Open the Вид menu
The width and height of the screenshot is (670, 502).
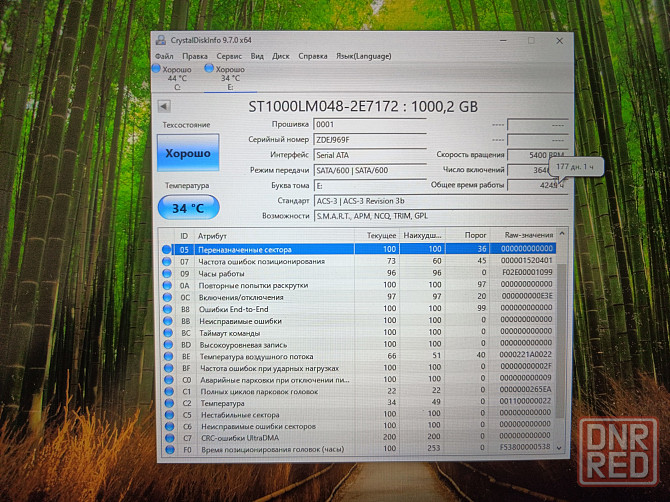tap(257, 56)
